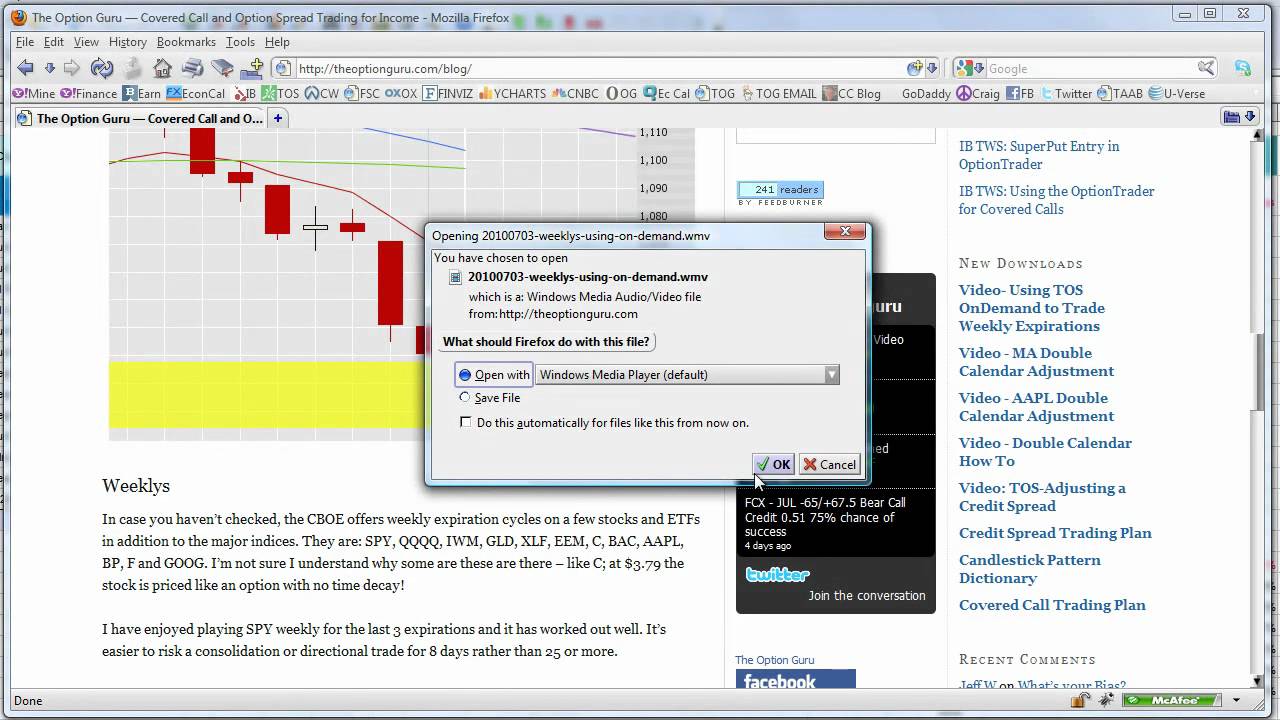Open the EconCal bookmark
The height and width of the screenshot is (720, 1280).
pos(196,93)
